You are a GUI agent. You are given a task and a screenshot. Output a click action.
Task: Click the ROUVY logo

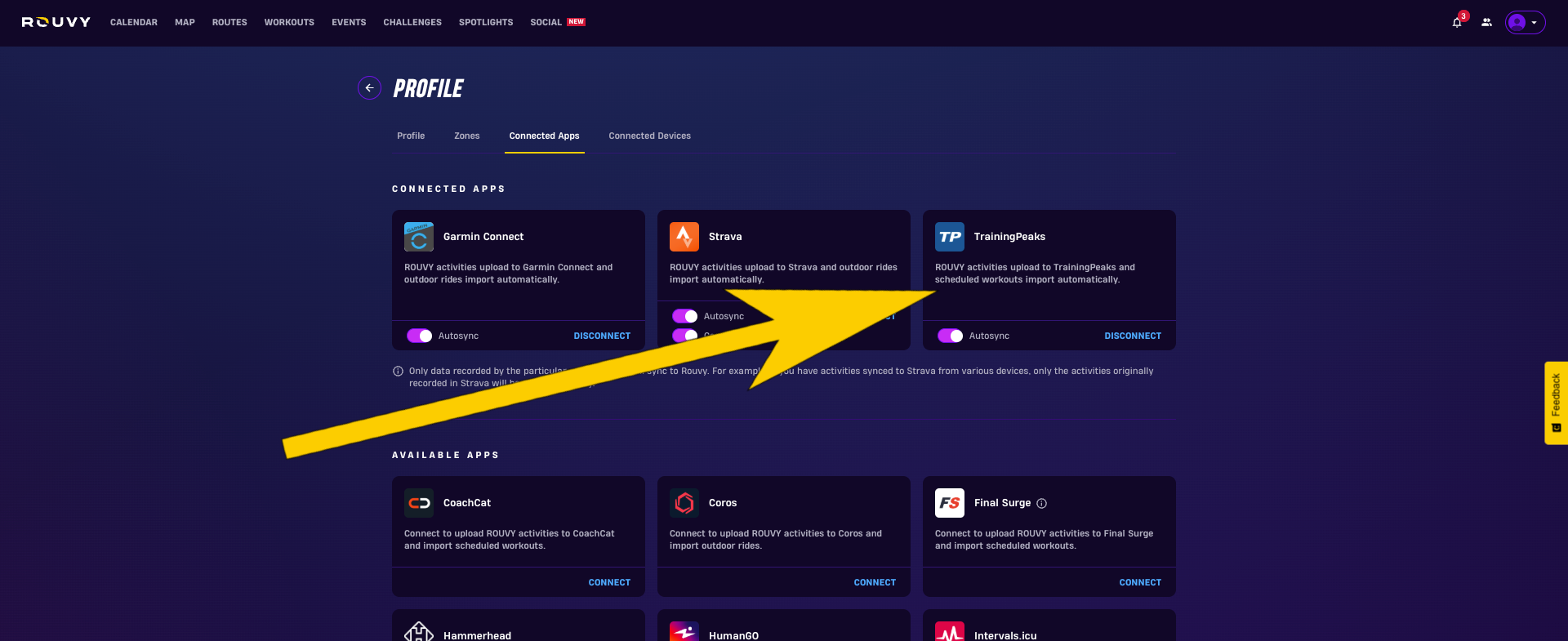56,22
